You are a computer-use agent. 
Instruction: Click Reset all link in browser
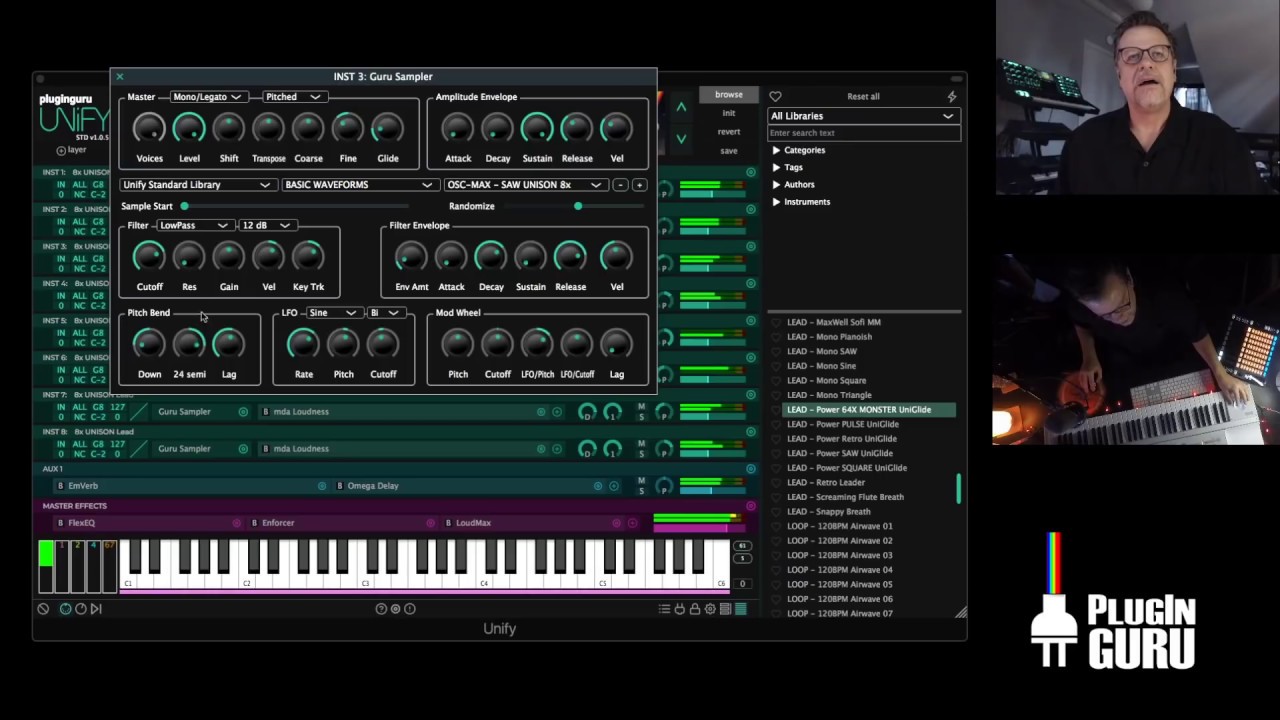(x=863, y=97)
